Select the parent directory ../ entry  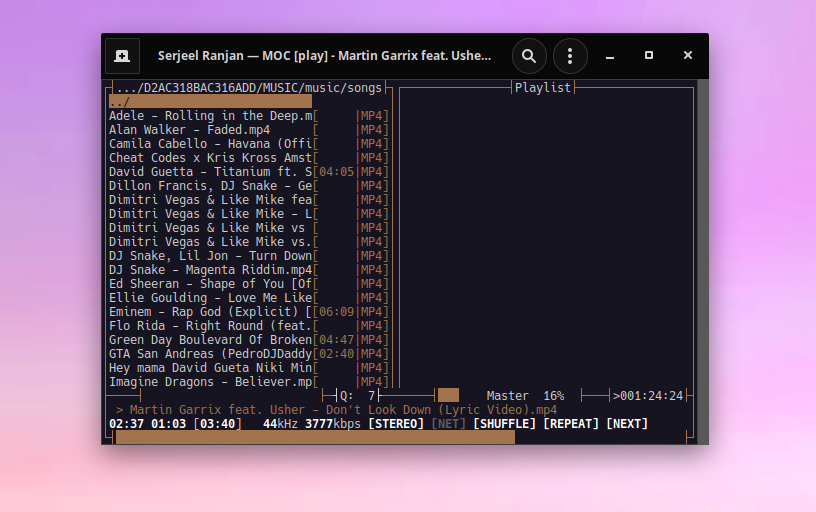click(210, 101)
